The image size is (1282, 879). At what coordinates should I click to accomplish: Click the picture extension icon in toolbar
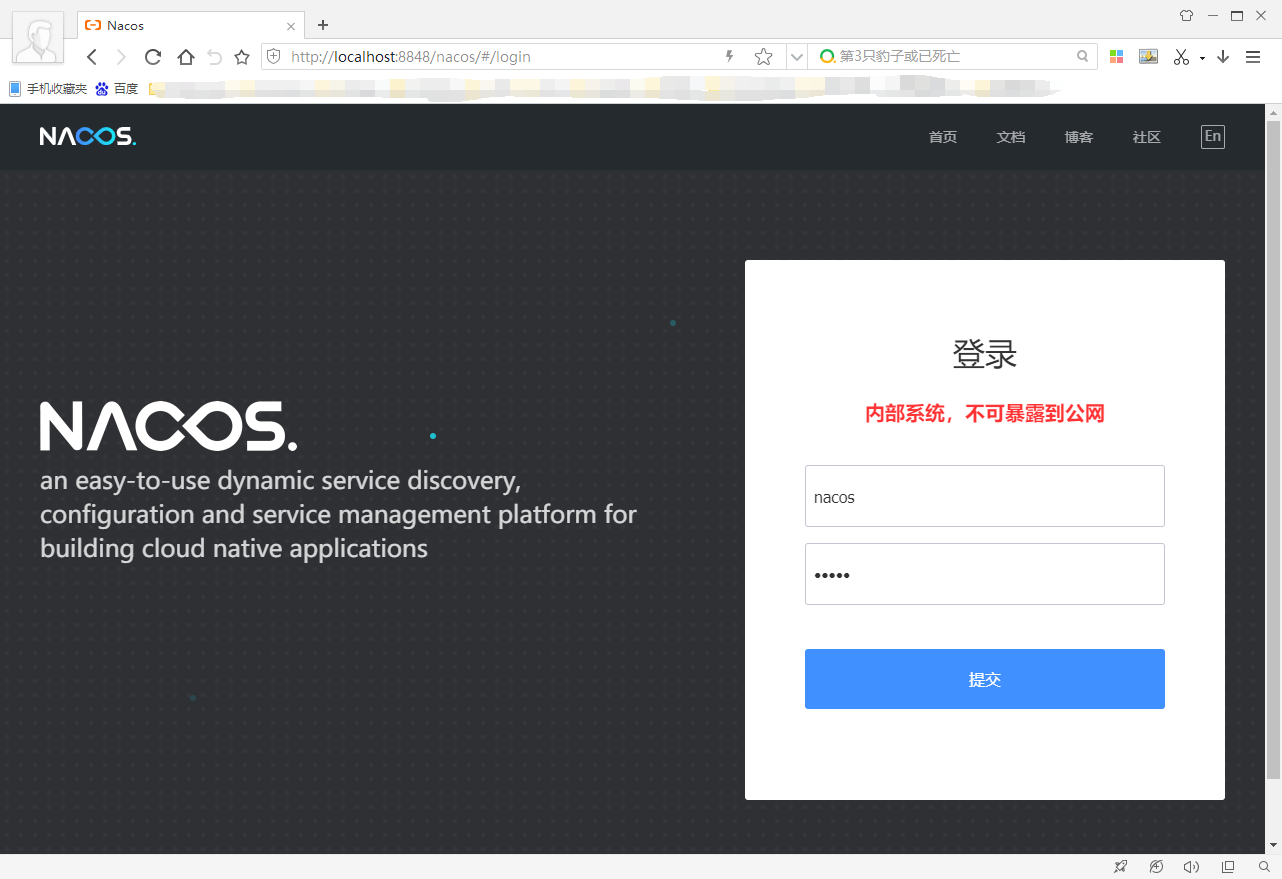[1148, 57]
